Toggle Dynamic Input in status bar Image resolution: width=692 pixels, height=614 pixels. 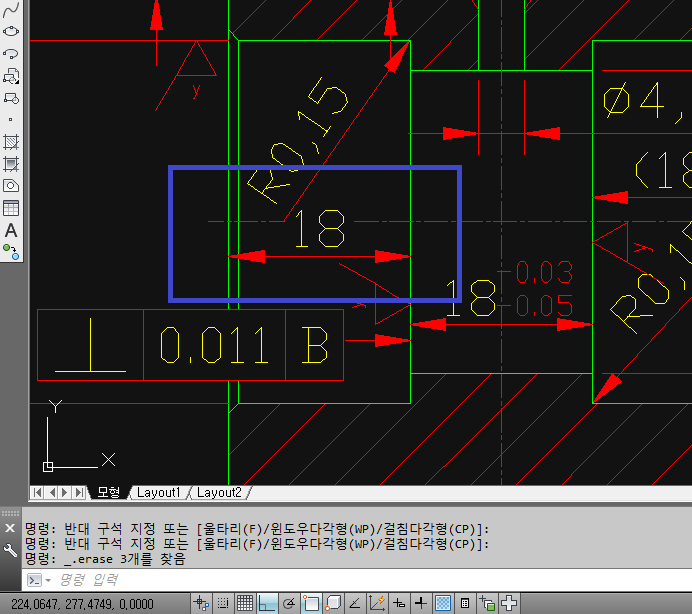(399, 603)
